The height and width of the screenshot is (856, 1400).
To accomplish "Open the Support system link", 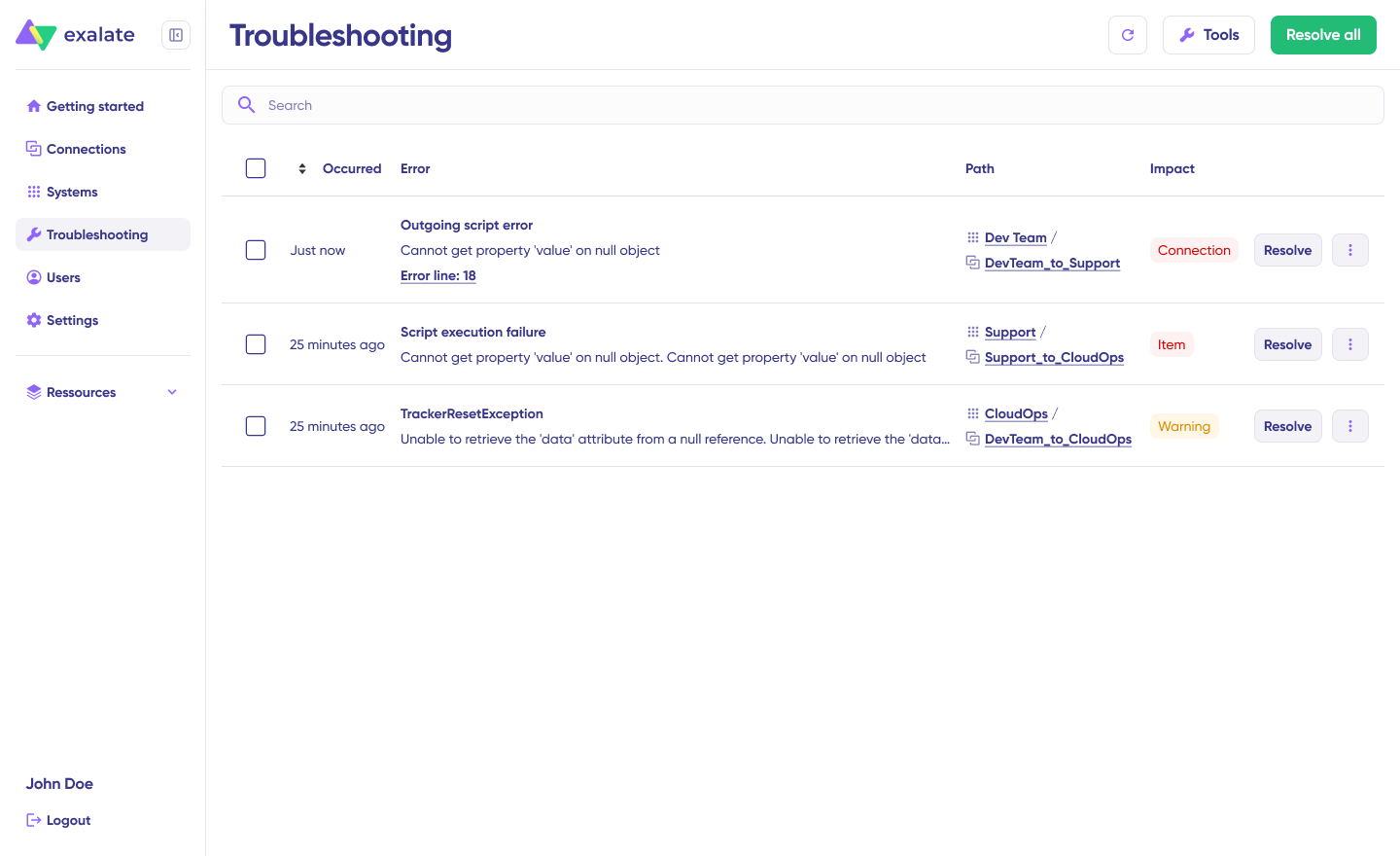I will pyautogui.click(x=1010, y=332).
